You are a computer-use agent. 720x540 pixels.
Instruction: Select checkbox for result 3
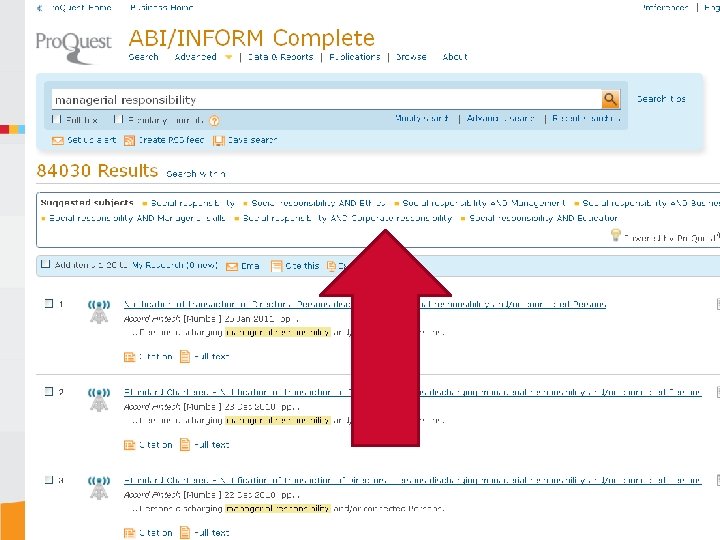[49, 480]
